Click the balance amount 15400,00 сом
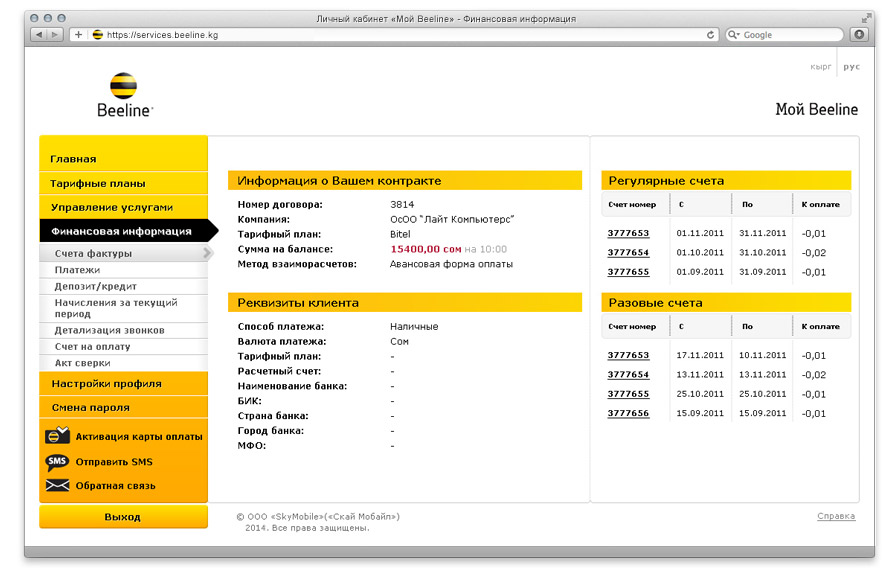Screen dimensions: 894x574 pyautogui.click(x=426, y=249)
